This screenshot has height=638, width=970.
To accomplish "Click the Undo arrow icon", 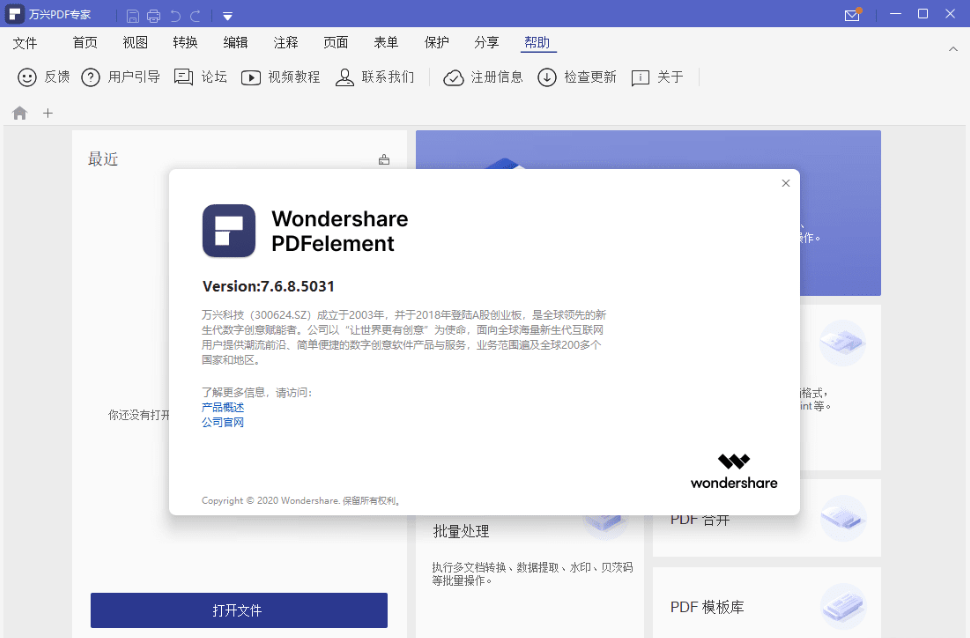I will [x=175, y=15].
